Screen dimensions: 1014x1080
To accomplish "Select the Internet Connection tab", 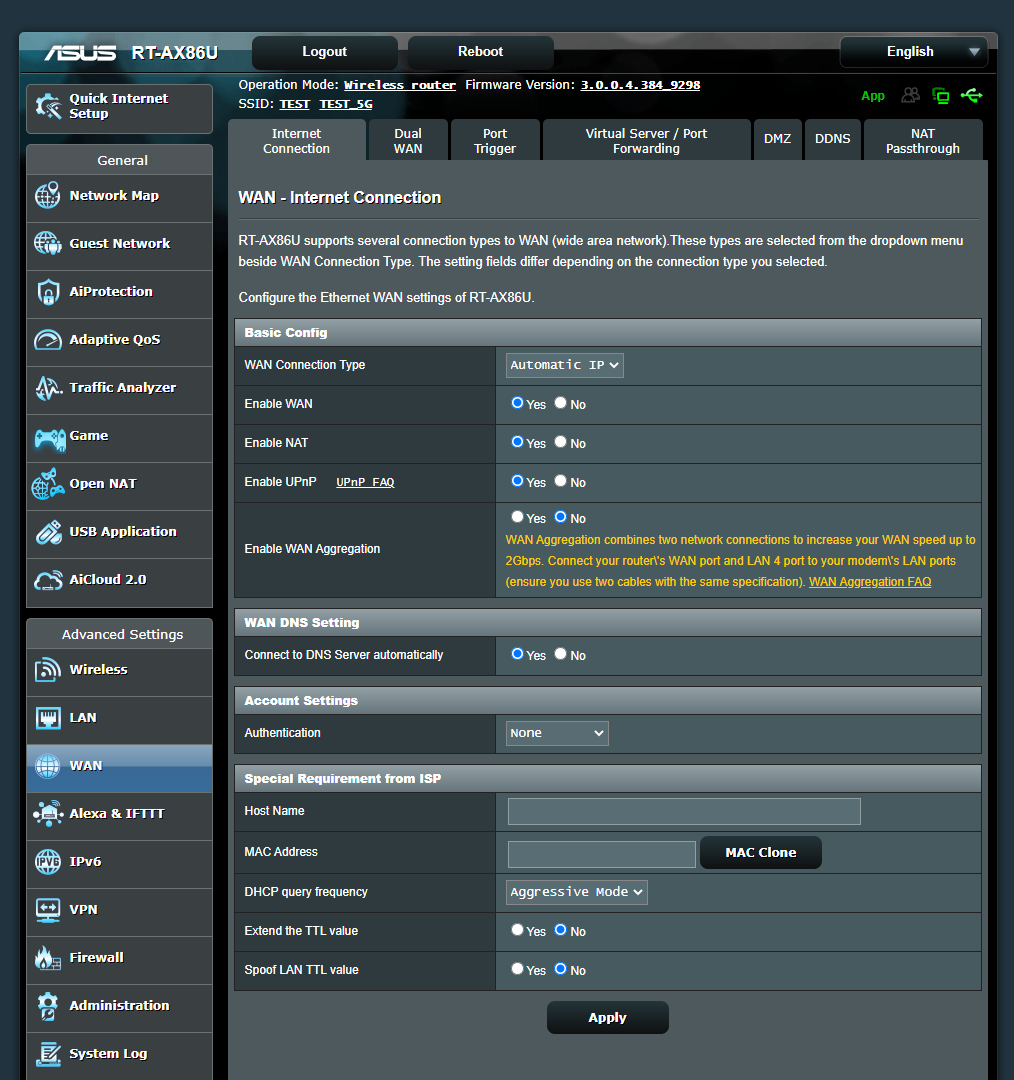I will click(x=296, y=141).
